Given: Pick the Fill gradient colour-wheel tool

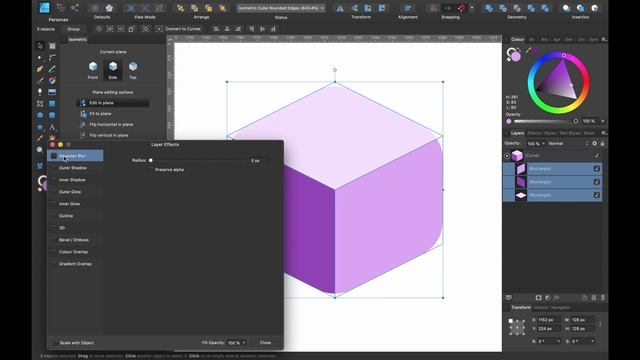Looking at the screenshot, I should (x=52, y=80).
